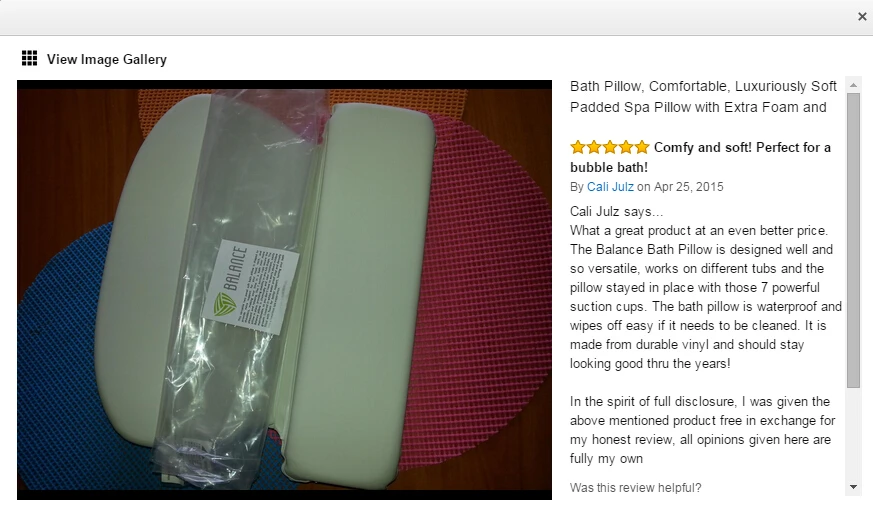Click the scrollbar down arrow in review panel
The width and height of the screenshot is (873, 513).
point(853,487)
